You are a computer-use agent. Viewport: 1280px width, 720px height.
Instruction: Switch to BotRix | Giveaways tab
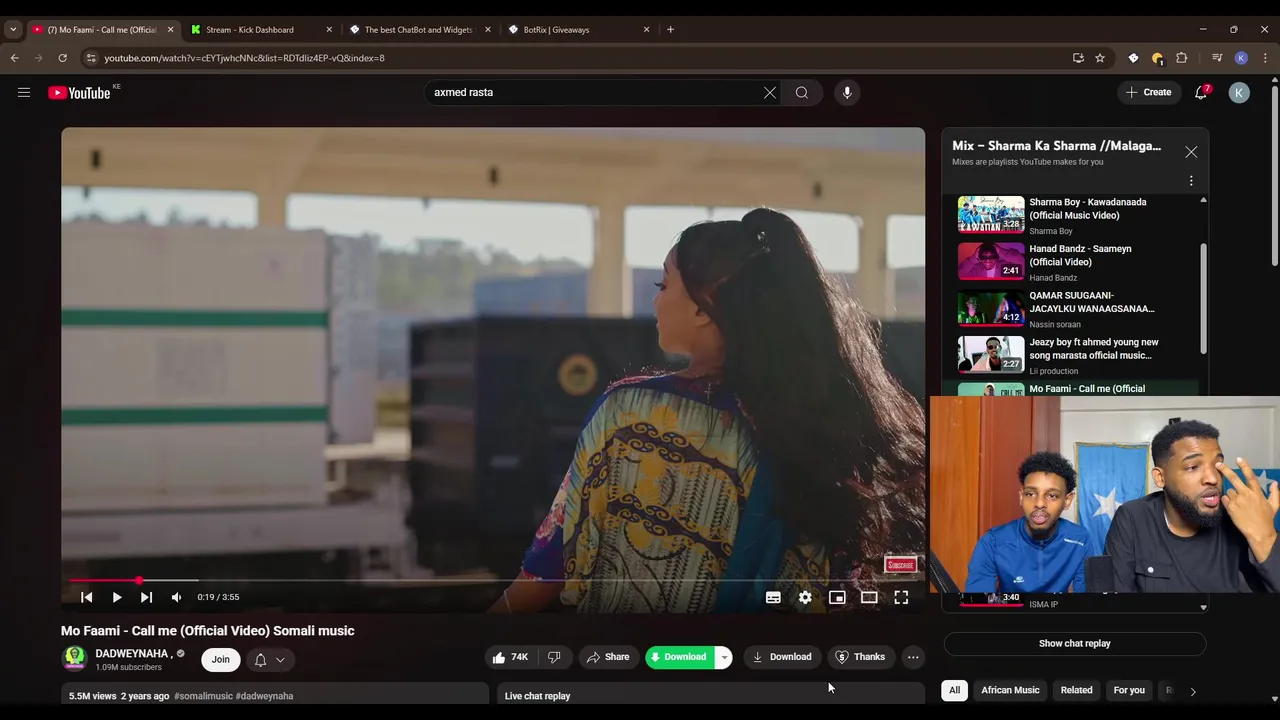coord(578,30)
